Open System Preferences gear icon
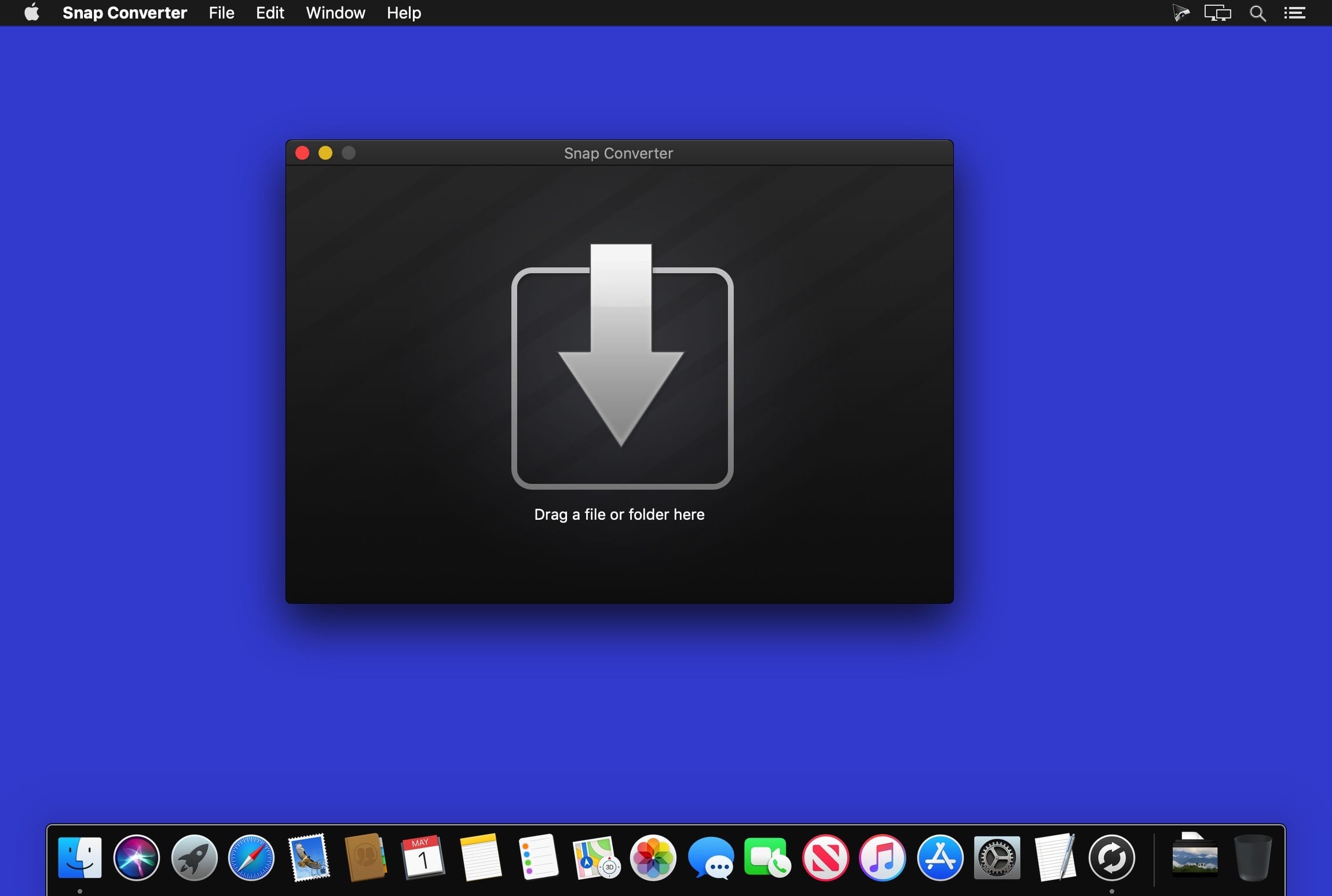 (x=997, y=858)
